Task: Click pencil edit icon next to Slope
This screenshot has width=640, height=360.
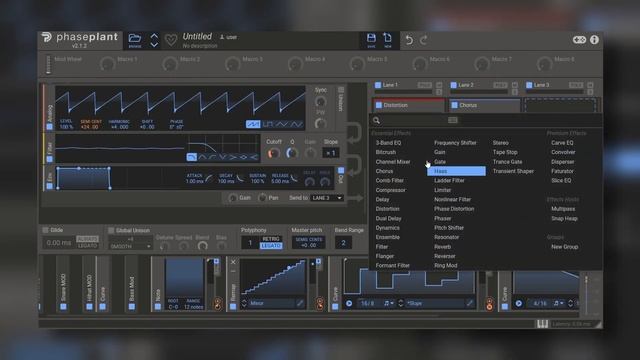Action: click(x=470, y=303)
